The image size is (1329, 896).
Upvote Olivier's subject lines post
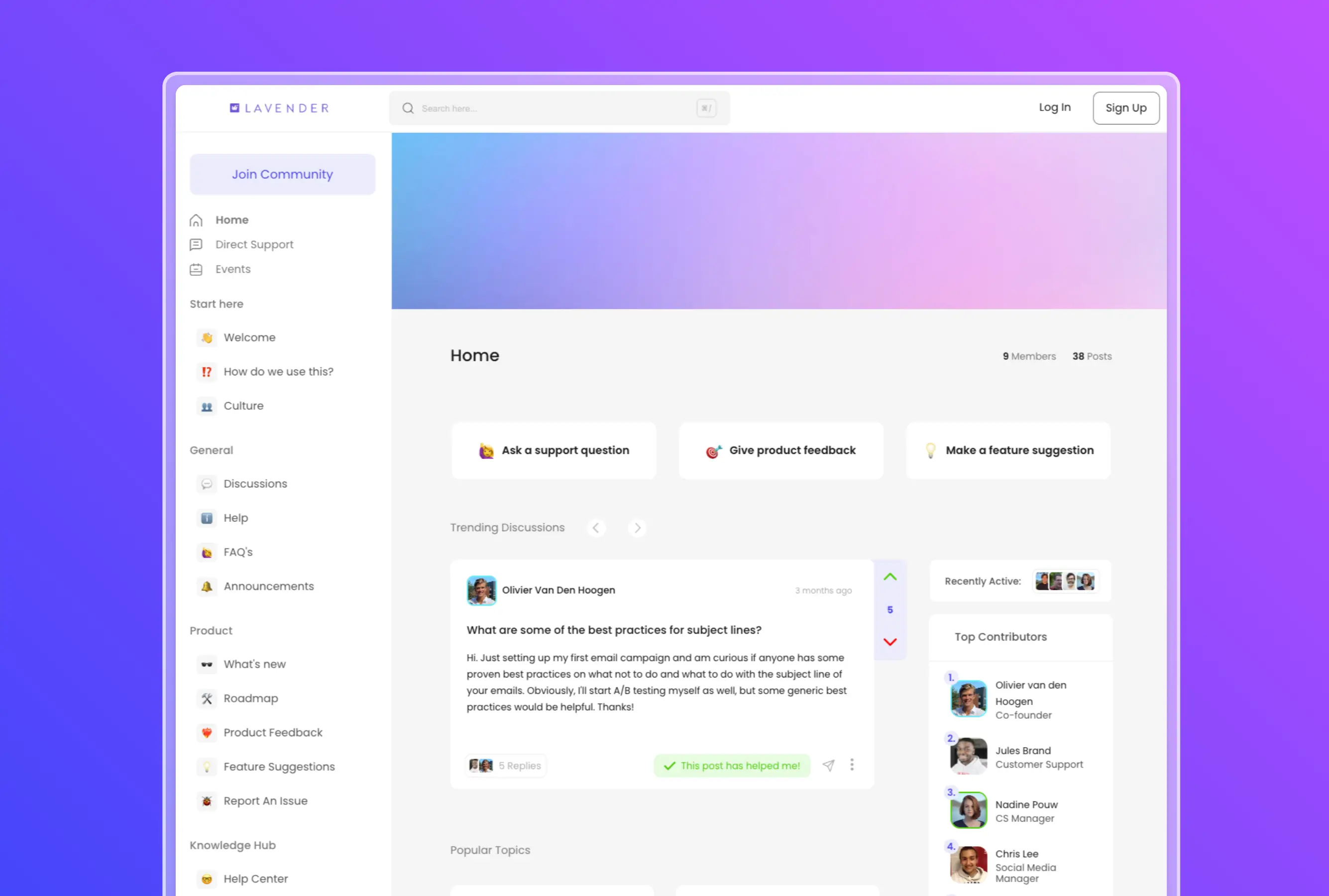point(889,576)
